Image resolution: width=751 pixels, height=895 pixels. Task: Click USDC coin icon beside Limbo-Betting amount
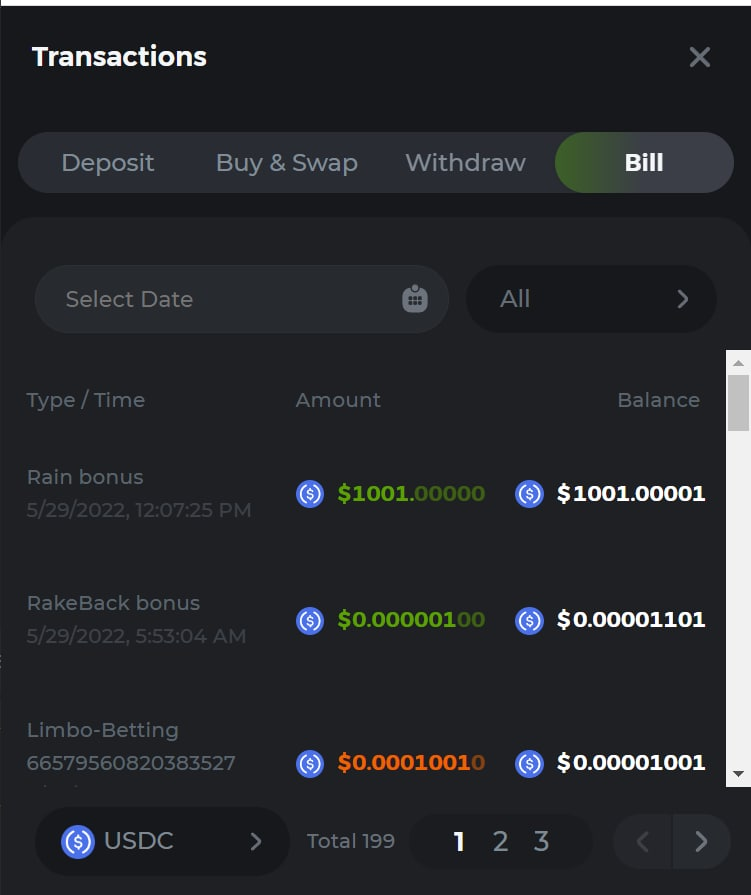[x=310, y=763]
